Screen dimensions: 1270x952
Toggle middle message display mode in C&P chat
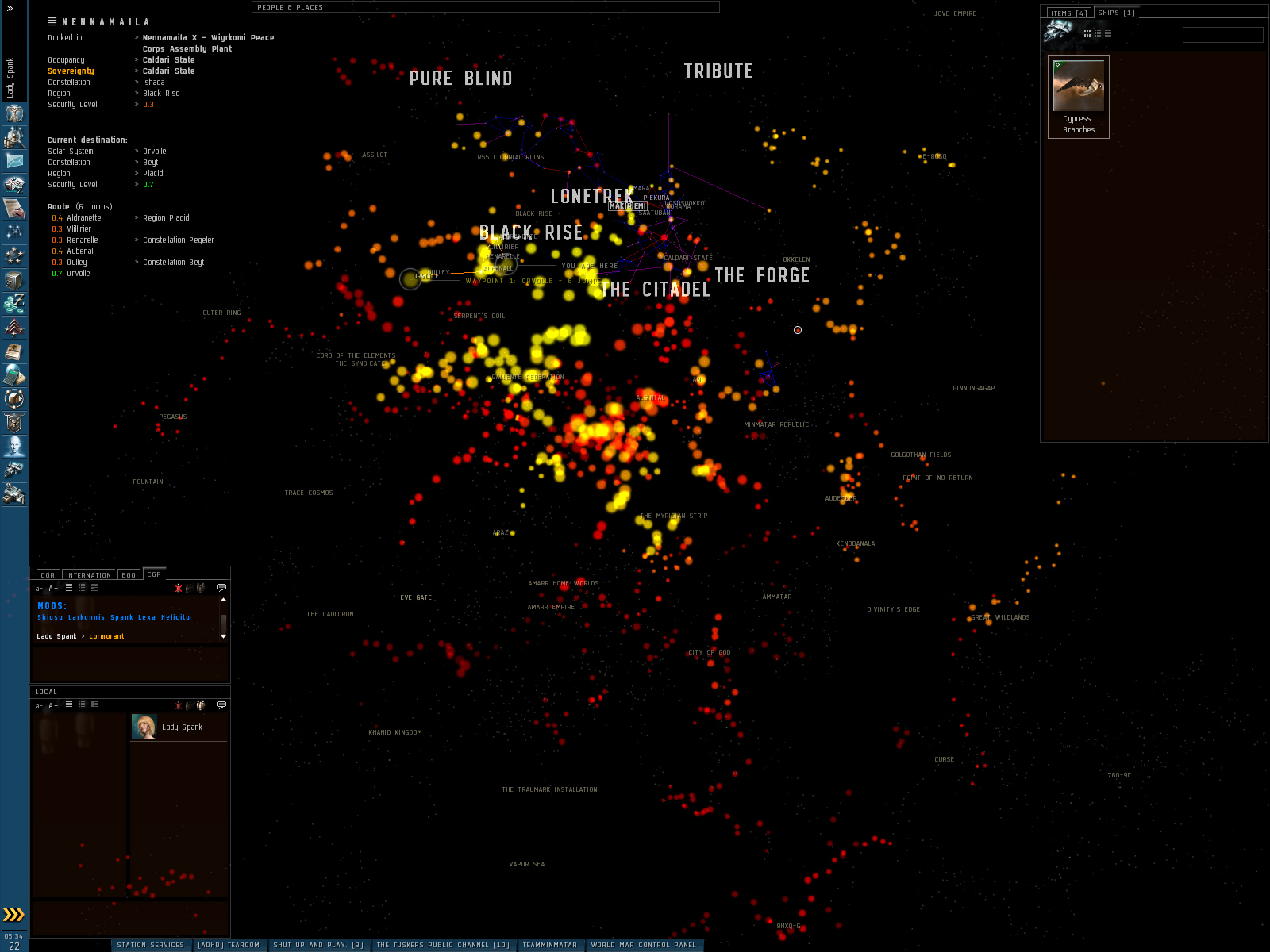point(82,588)
